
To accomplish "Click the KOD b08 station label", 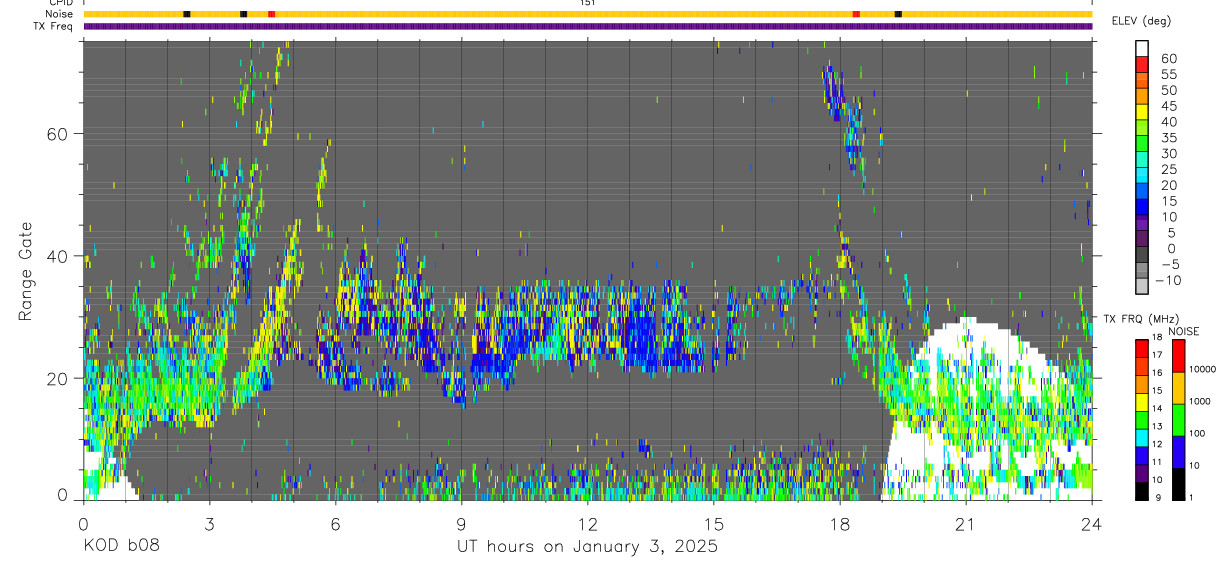I will tap(120, 547).
